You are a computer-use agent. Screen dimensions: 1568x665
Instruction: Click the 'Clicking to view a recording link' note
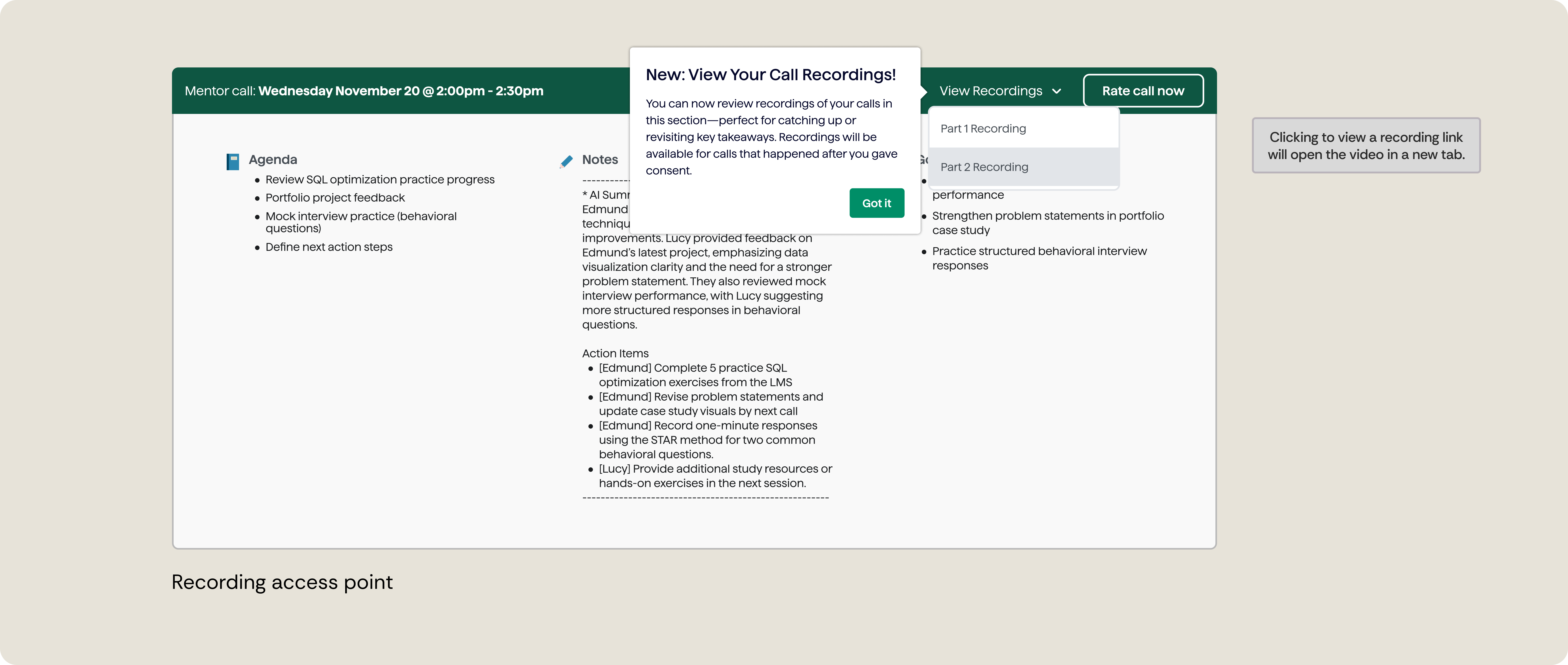(1366, 146)
